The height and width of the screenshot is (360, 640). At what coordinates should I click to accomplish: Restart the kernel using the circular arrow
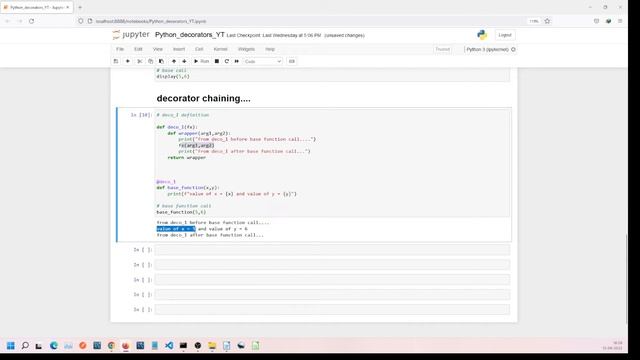[x=227, y=61]
